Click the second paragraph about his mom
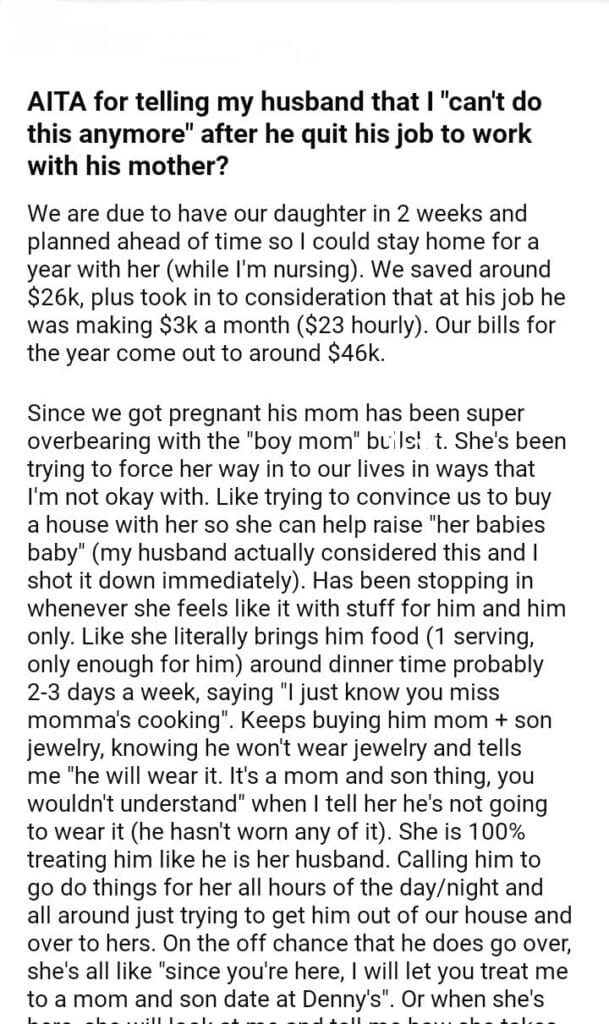The image size is (609, 1024). coord(298,700)
